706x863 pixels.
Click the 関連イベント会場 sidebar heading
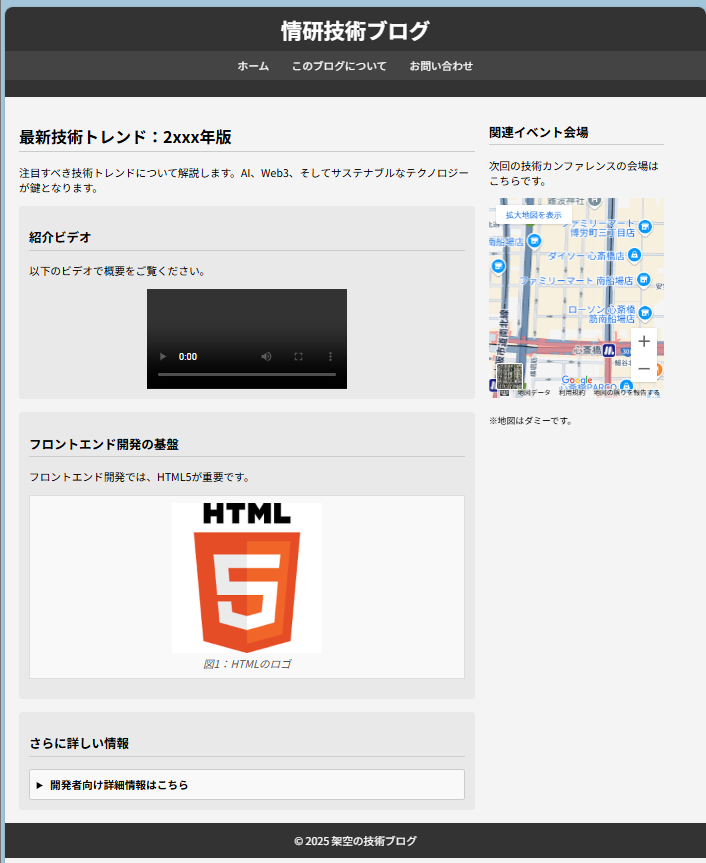539,133
